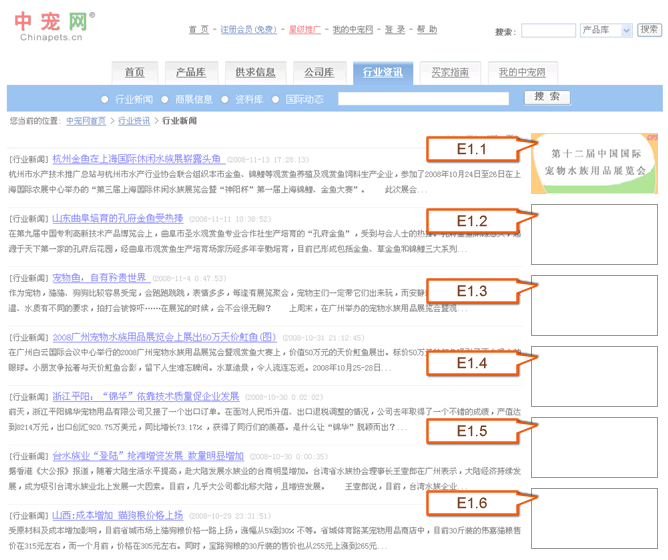This screenshot has height=560, width=668.
Task: Open the 买家指南 tab
Action: [450, 73]
